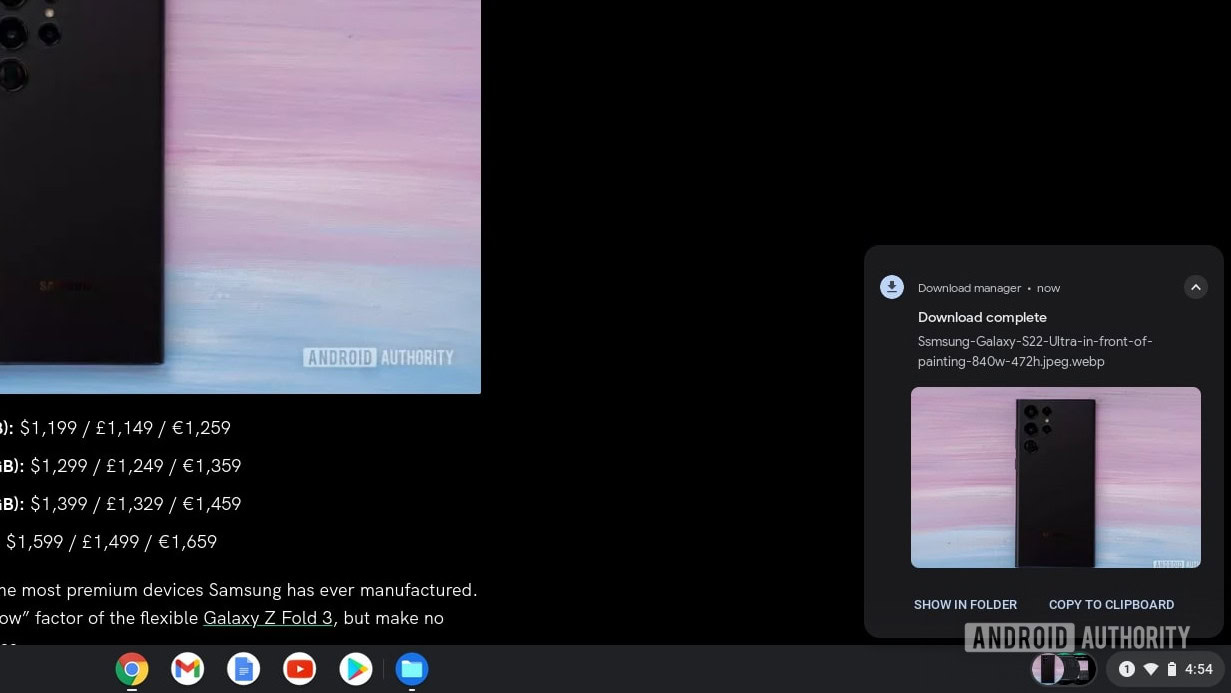Viewport: 1231px width, 693px height.
Task: Click Show in Folder button
Action: [x=965, y=605]
